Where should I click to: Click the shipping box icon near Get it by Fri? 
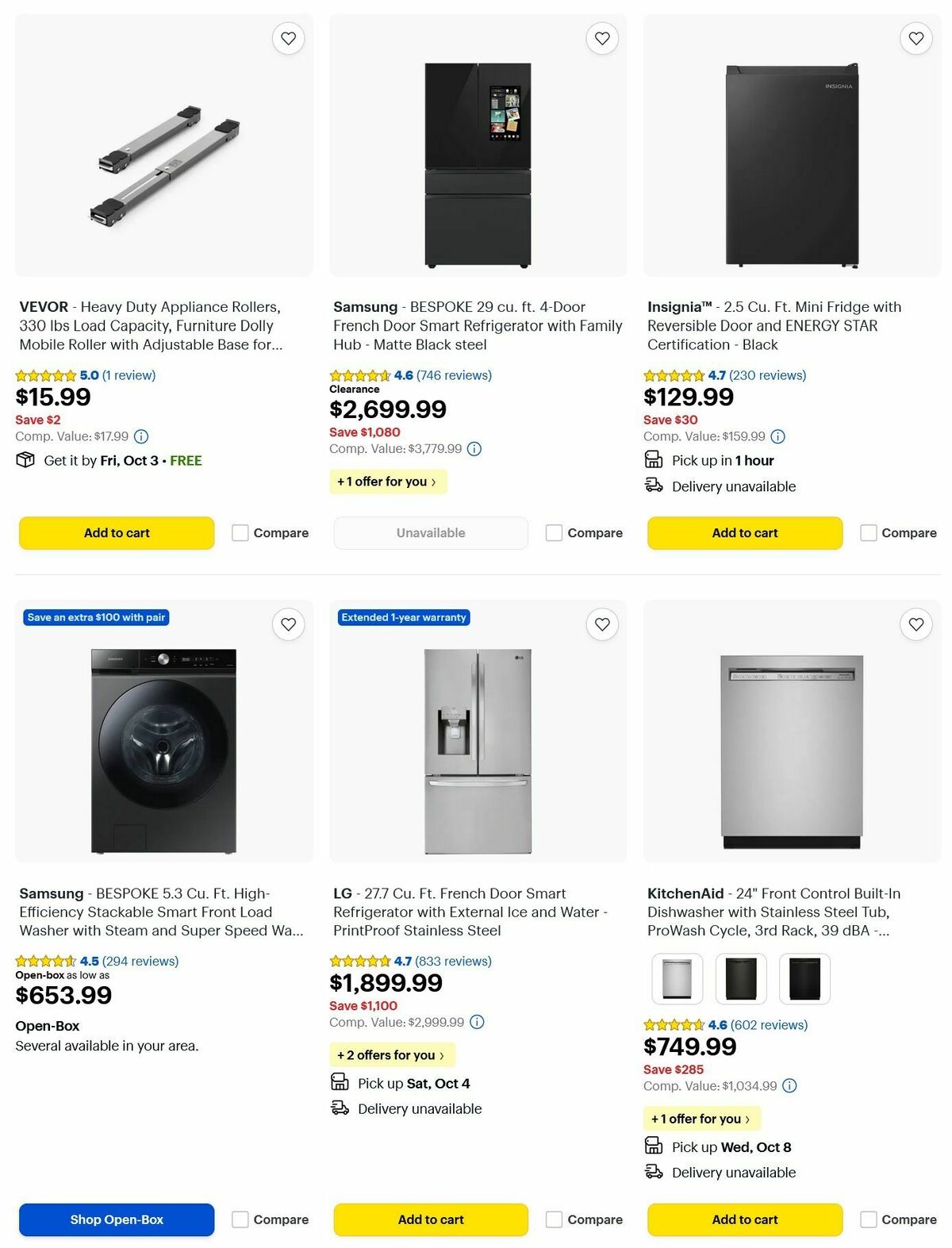pos(25,460)
